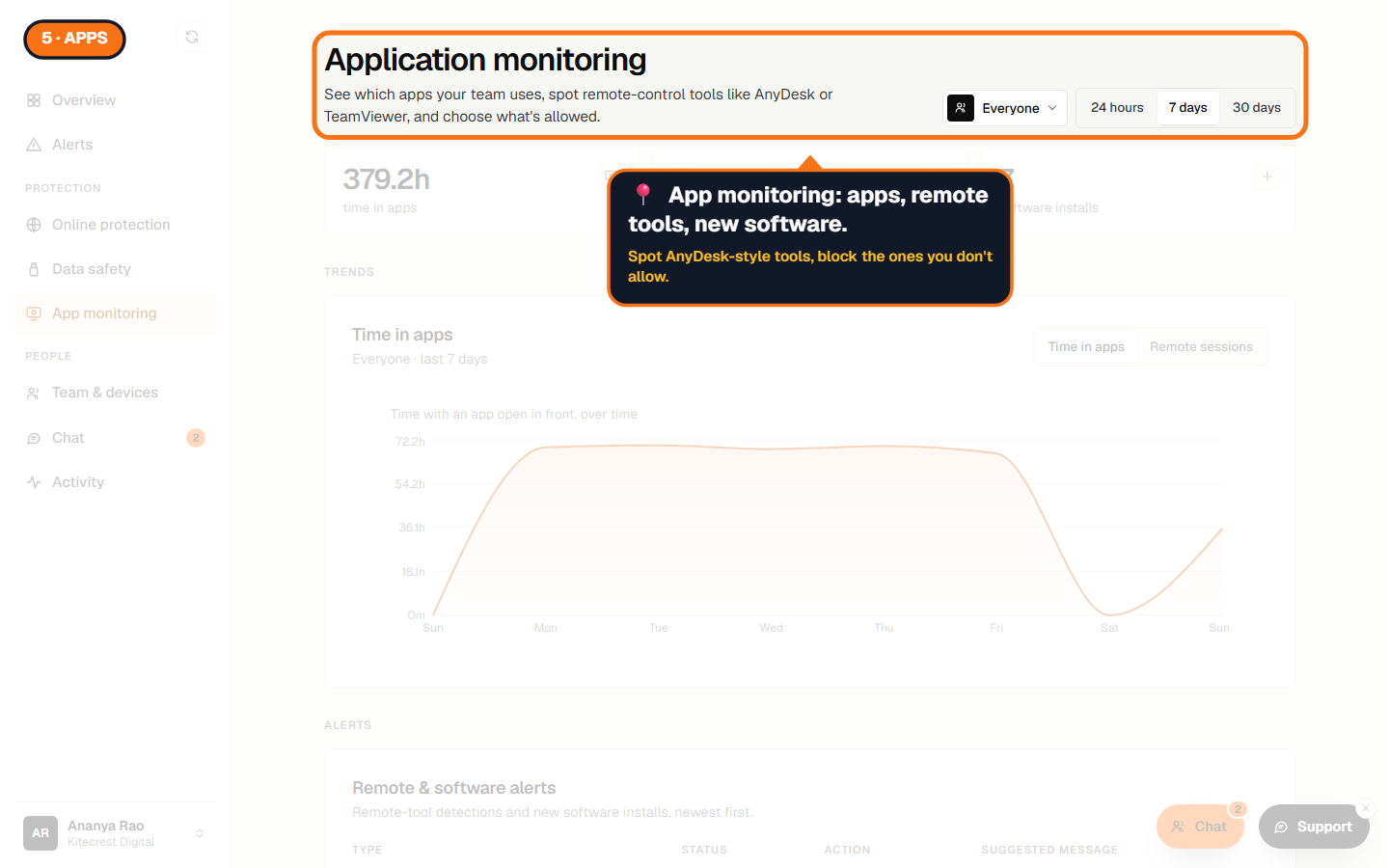
Task: Open the Everyone team filter dropdown
Action: 1005,108
